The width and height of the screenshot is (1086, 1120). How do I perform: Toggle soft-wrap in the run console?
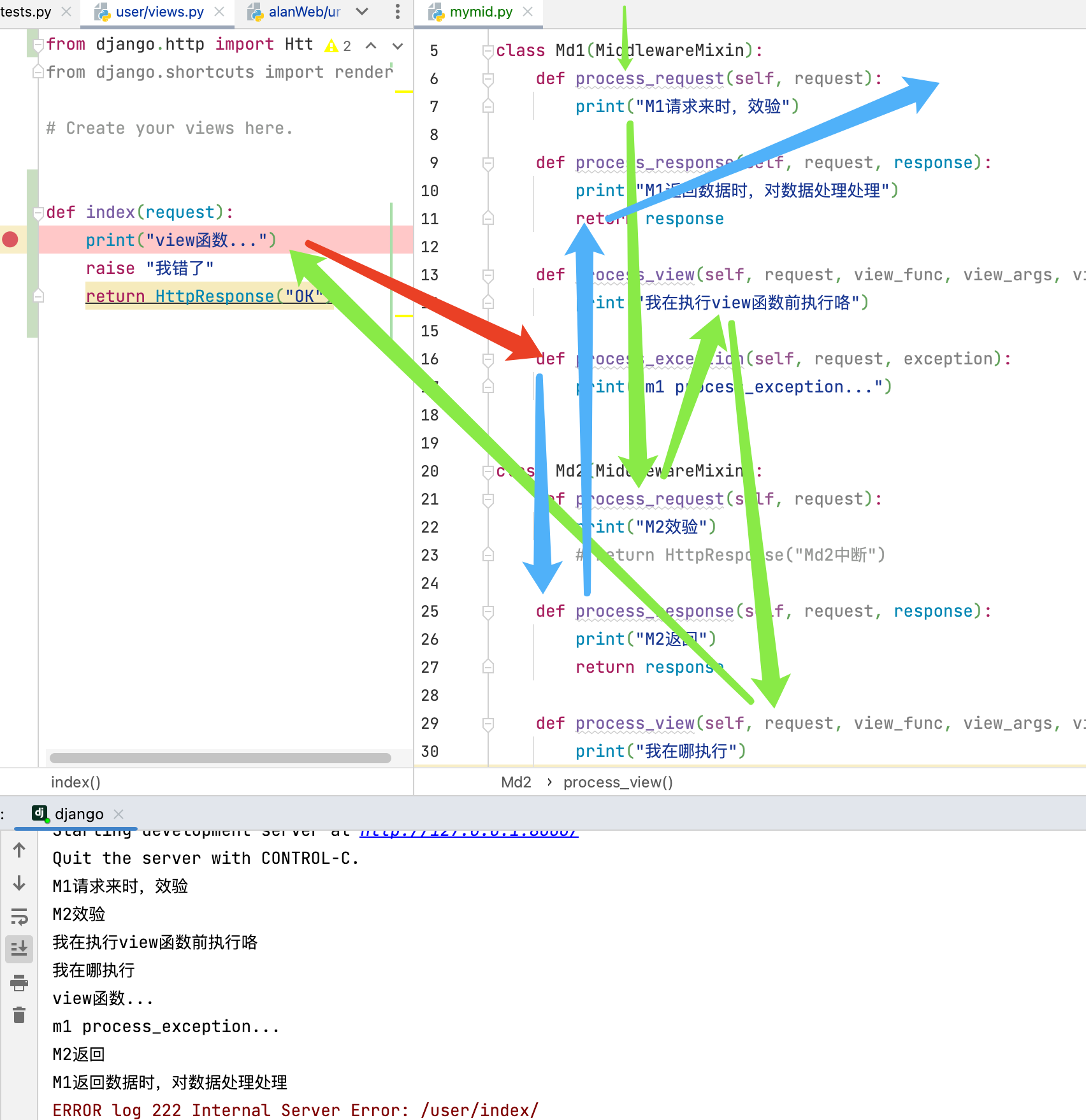pyautogui.click(x=19, y=917)
